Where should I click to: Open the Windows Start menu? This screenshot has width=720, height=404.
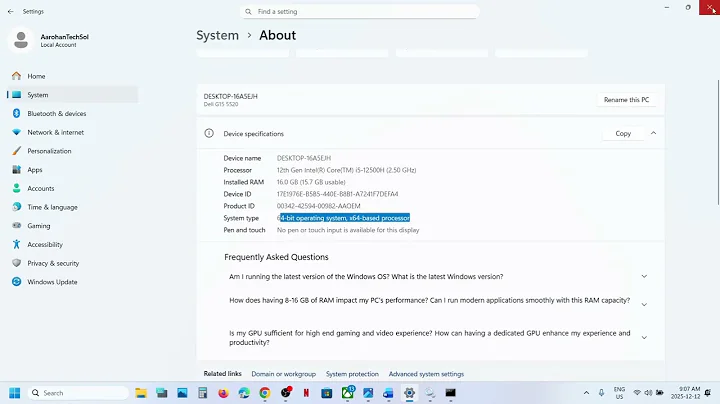[15, 393]
